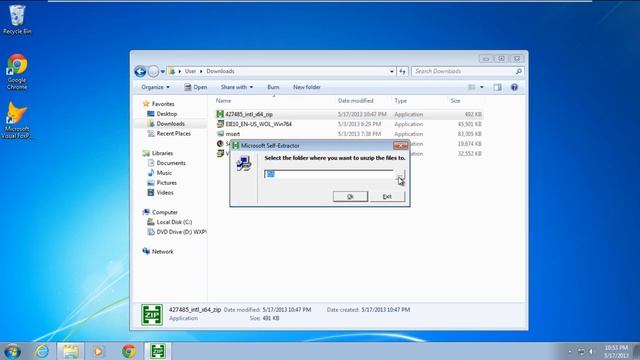
Task: Open Recent Places in the sidebar
Action: tap(169, 133)
